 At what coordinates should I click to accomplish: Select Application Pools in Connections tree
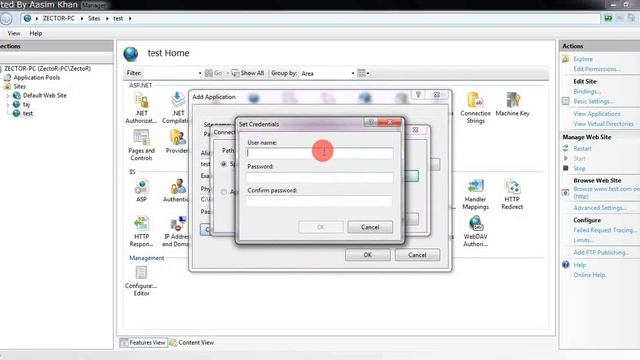36,78
